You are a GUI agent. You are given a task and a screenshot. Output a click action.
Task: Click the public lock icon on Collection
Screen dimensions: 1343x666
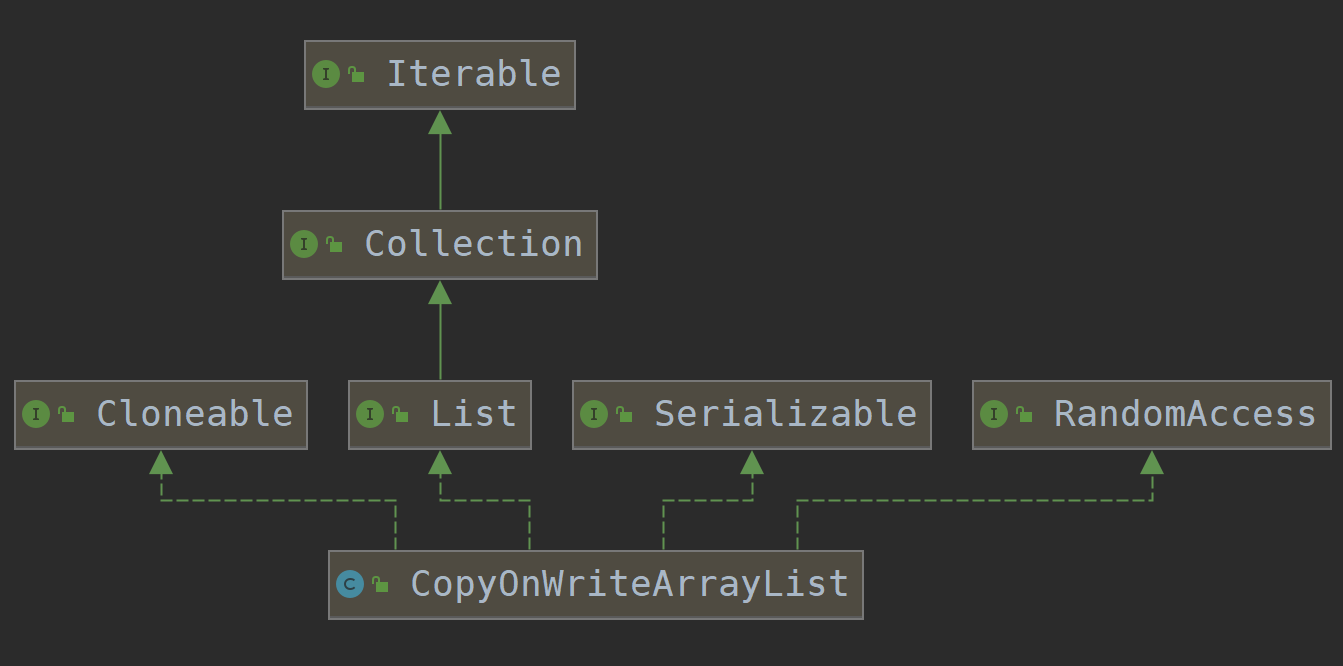click(334, 245)
